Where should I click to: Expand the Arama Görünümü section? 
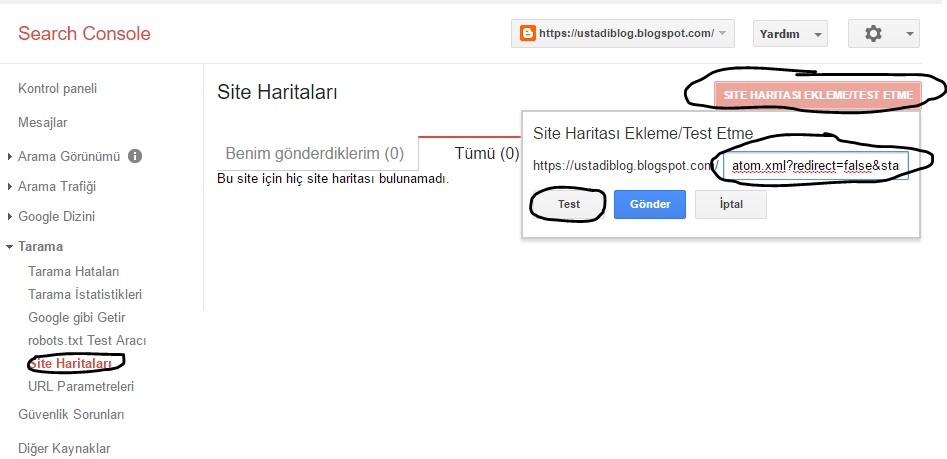[69, 156]
